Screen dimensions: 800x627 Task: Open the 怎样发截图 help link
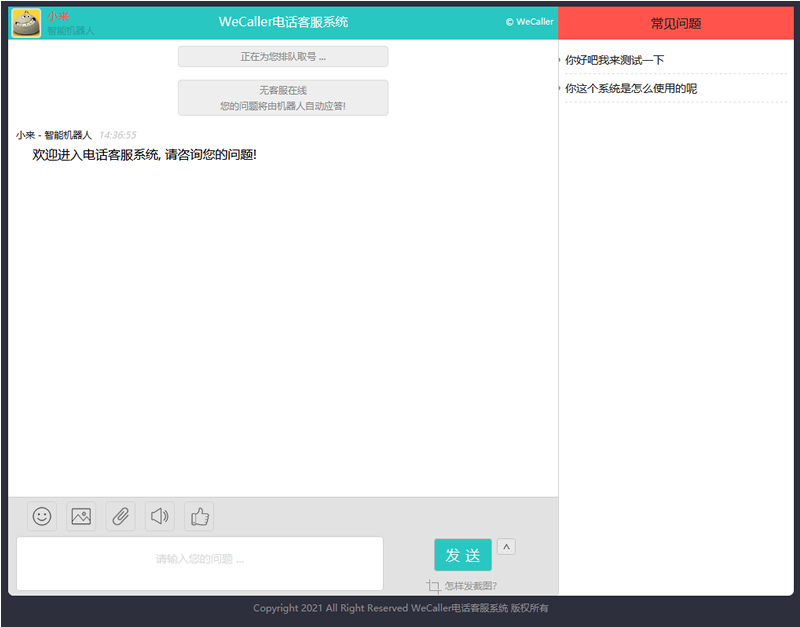click(x=470, y=587)
